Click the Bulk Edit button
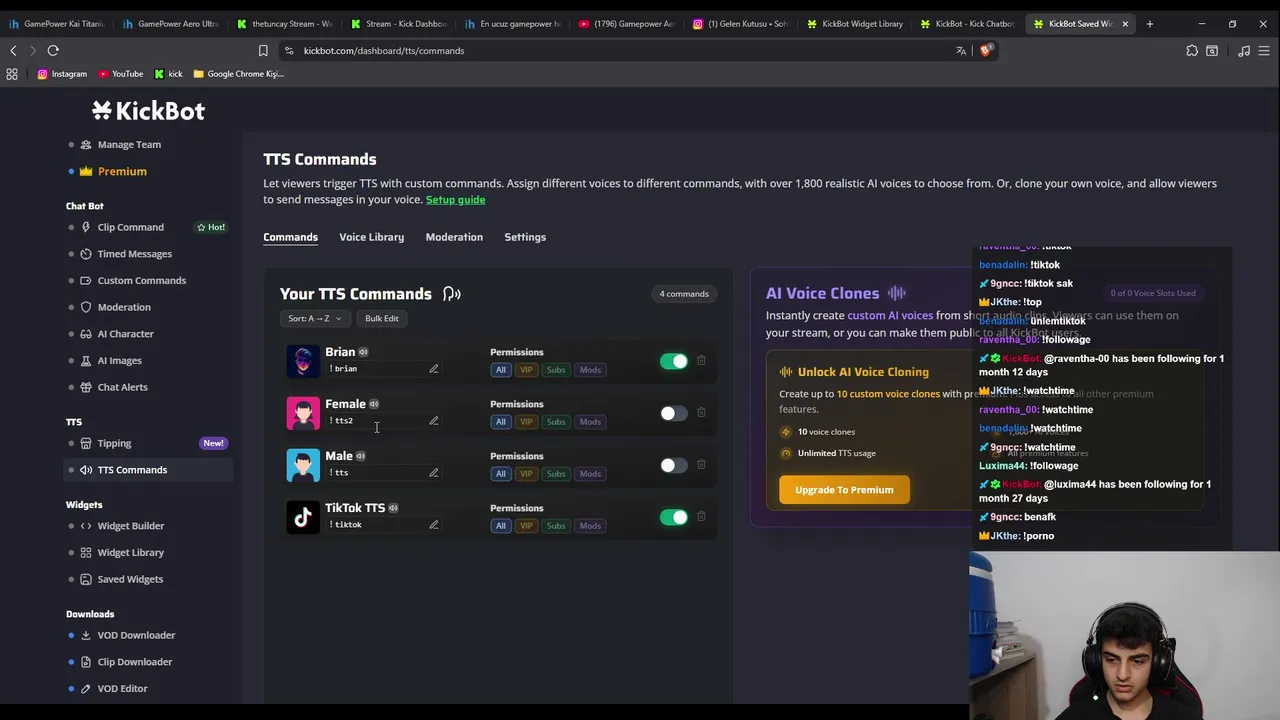The width and height of the screenshot is (1280, 720). [x=382, y=319]
